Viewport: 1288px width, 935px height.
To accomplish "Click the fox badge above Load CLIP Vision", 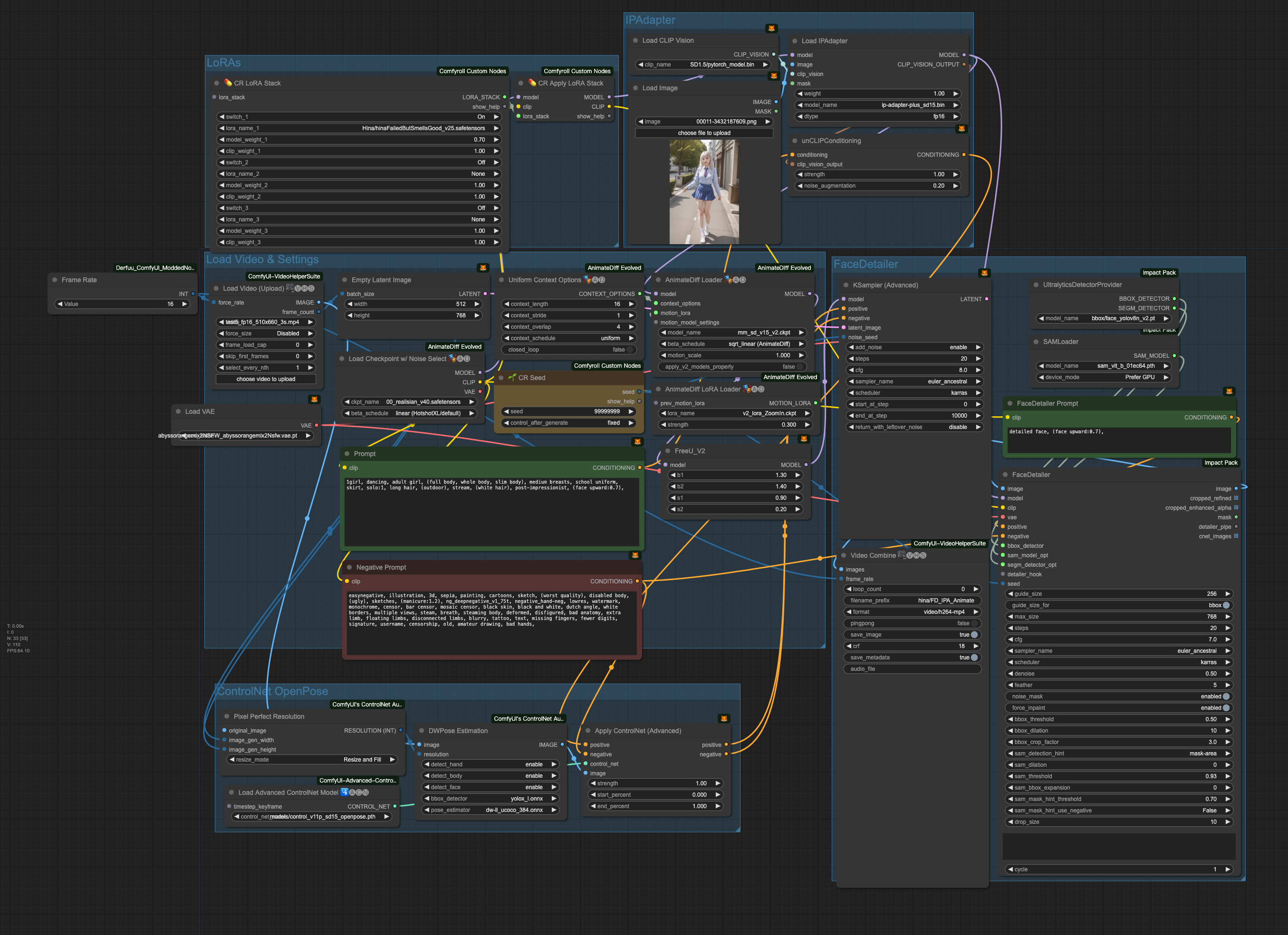I will (x=771, y=29).
